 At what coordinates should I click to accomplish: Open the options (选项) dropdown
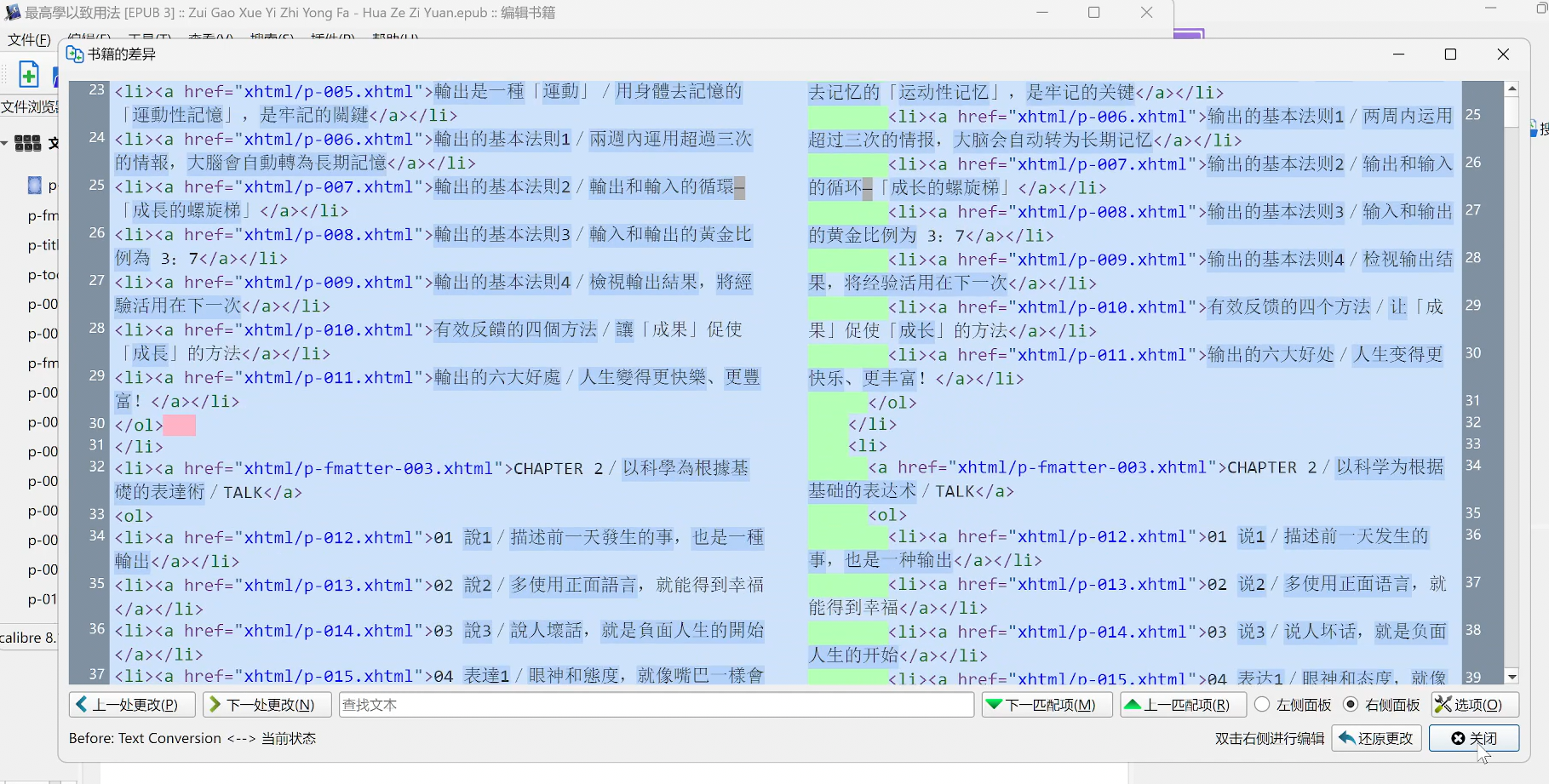[1474, 705]
